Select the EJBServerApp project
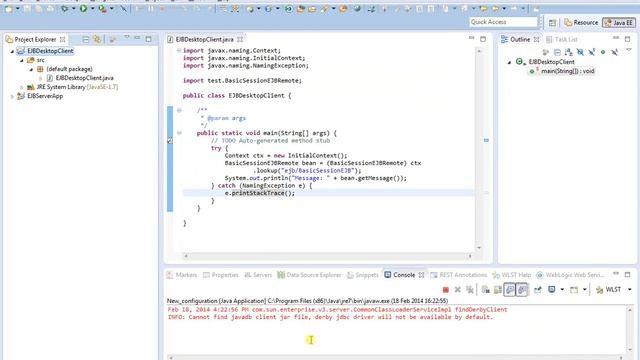Viewport: 640px width, 360px height. tap(45, 96)
